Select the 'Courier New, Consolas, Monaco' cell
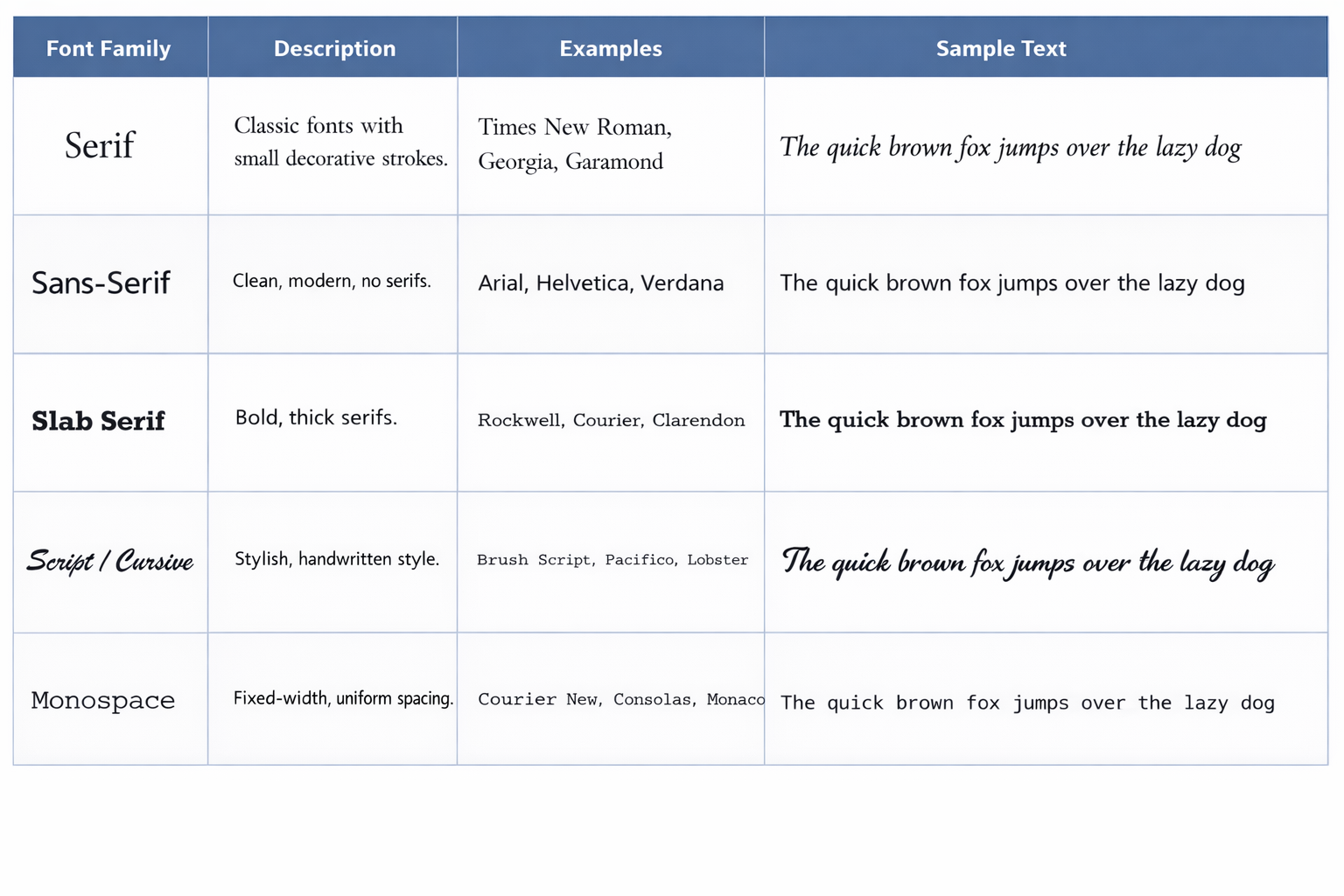Viewport: 1344px width, 896px height. [x=620, y=699]
